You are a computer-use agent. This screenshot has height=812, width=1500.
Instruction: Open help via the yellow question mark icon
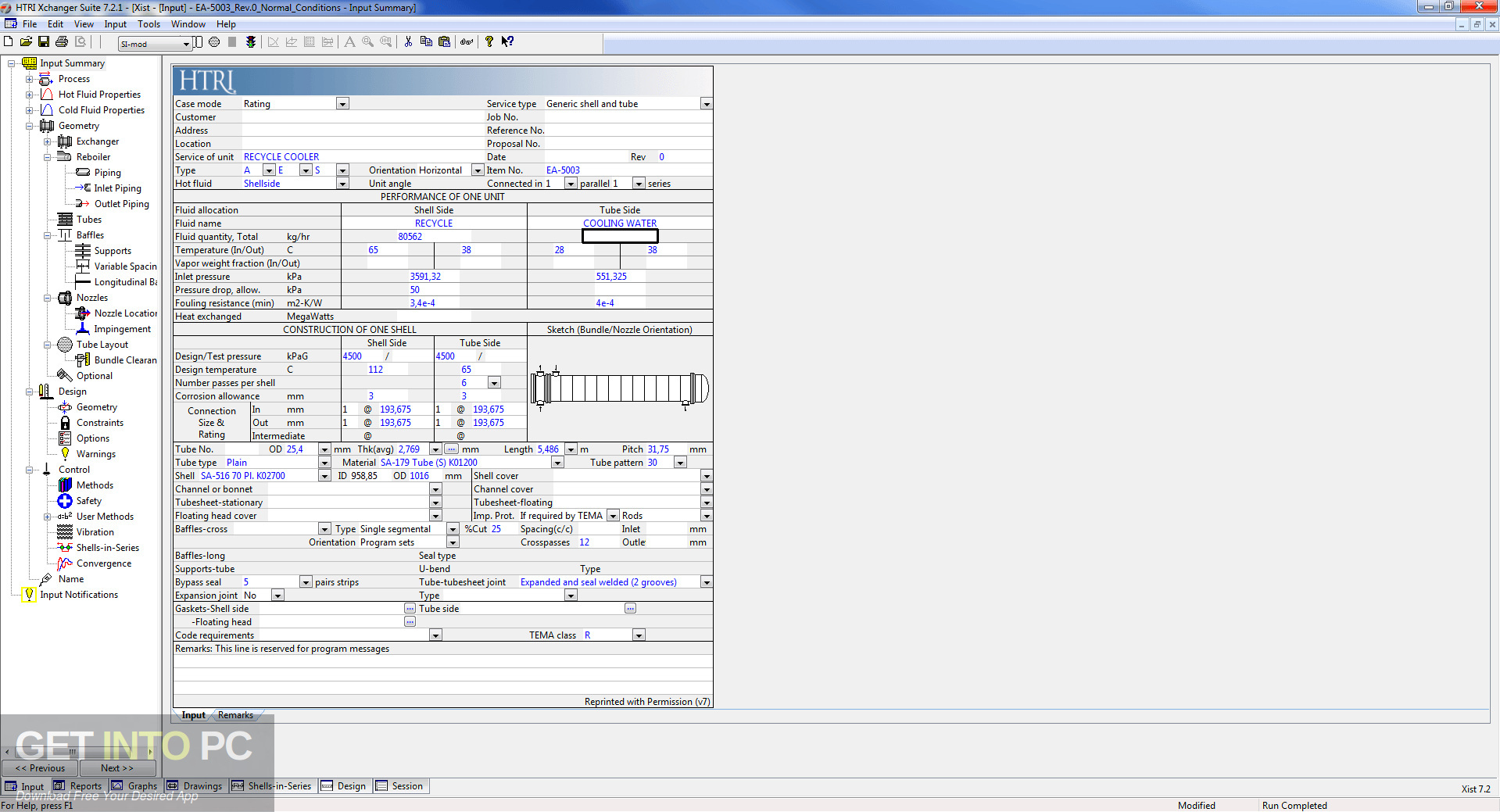click(x=489, y=41)
